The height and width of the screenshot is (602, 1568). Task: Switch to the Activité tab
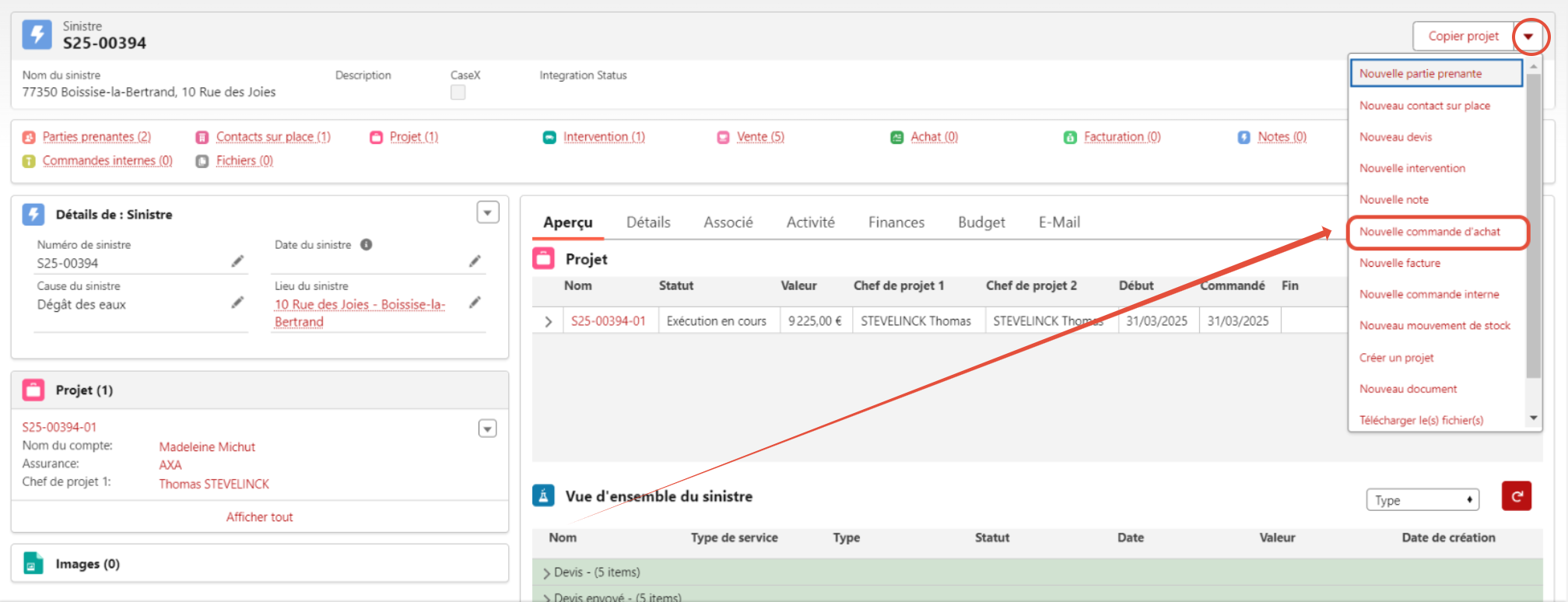tap(810, 222)
